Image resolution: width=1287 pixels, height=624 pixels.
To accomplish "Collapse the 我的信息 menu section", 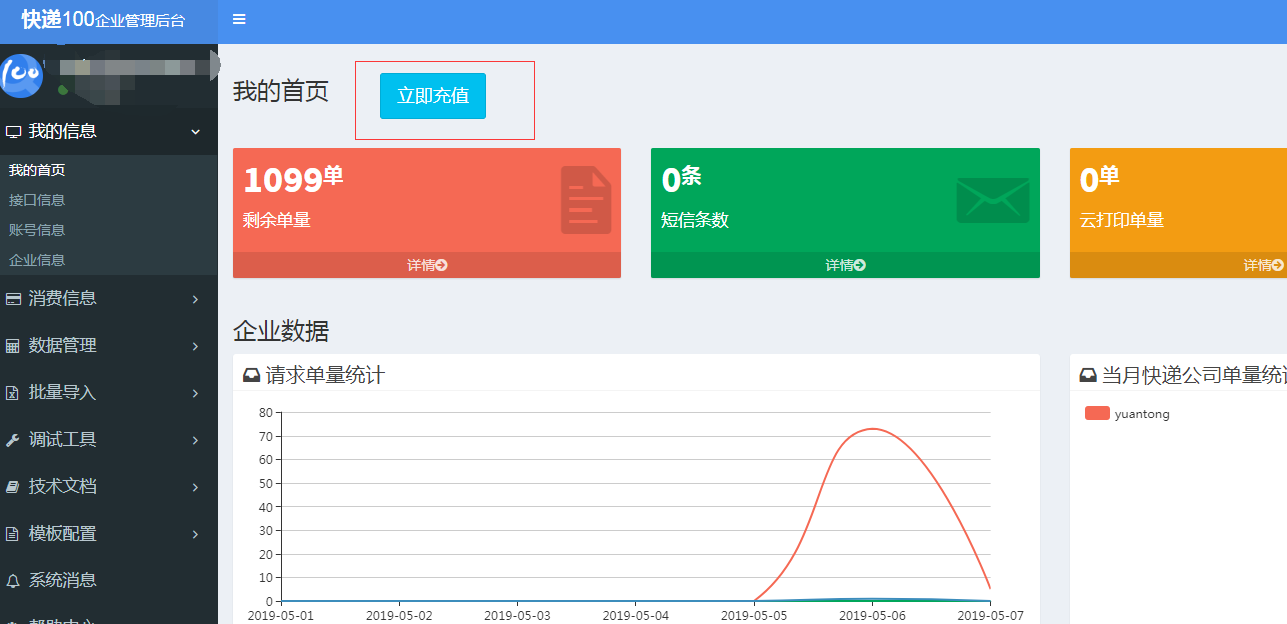I will pos(195,132).
